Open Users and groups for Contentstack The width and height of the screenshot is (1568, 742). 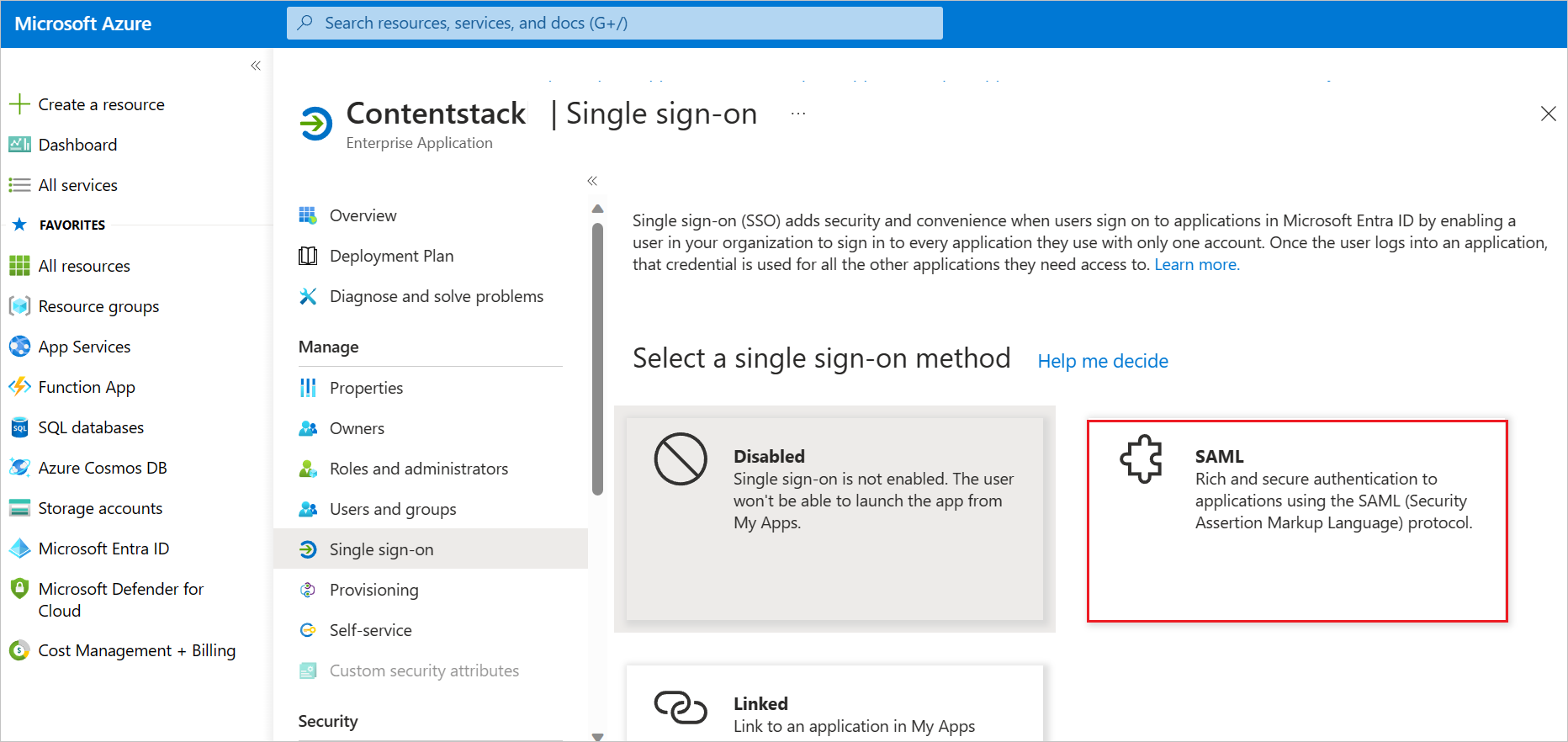coord(392,508)
